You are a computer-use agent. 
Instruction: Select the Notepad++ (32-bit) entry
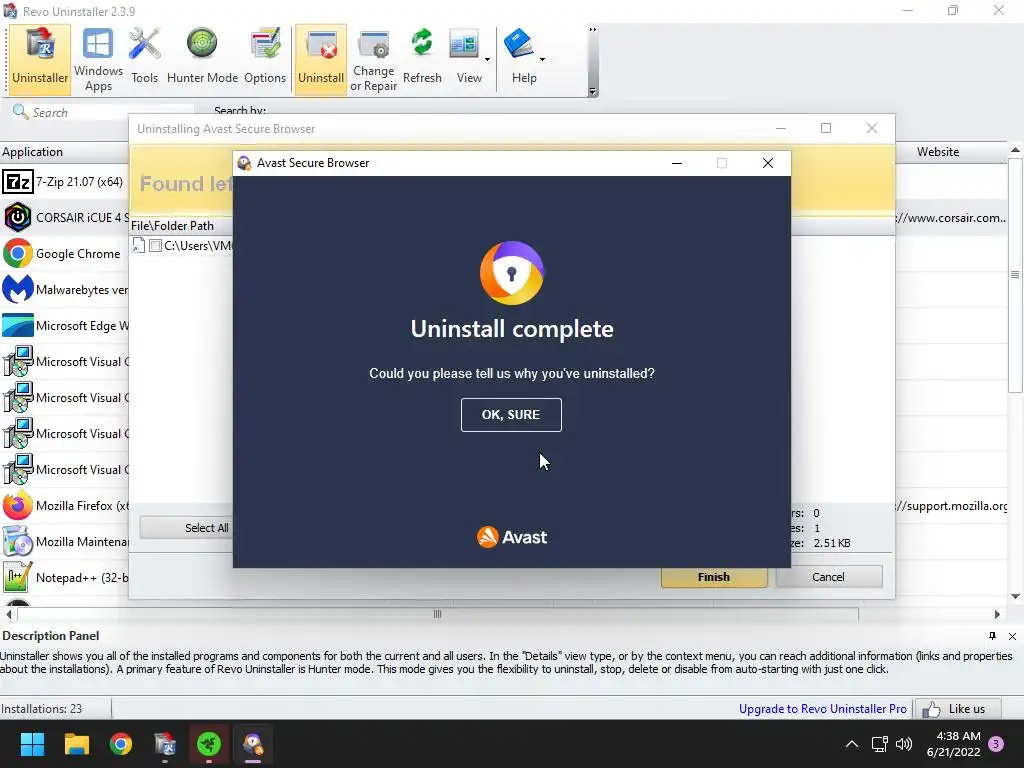point(65,577)
